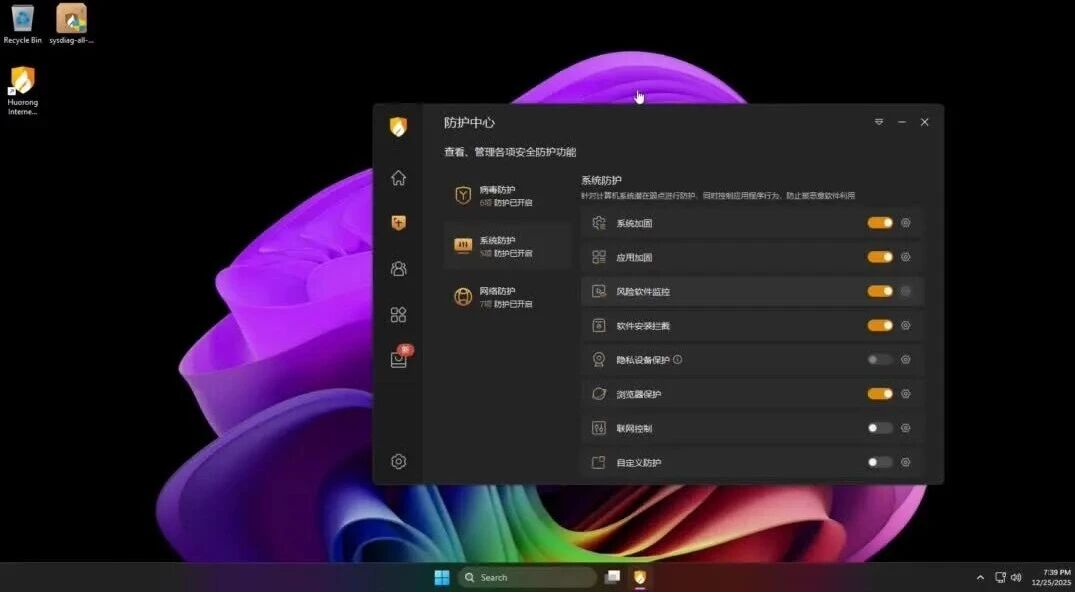Select the Huorong Internet Security desktop shortcut
Screen dimensions: 1075x592
(23, 91)
